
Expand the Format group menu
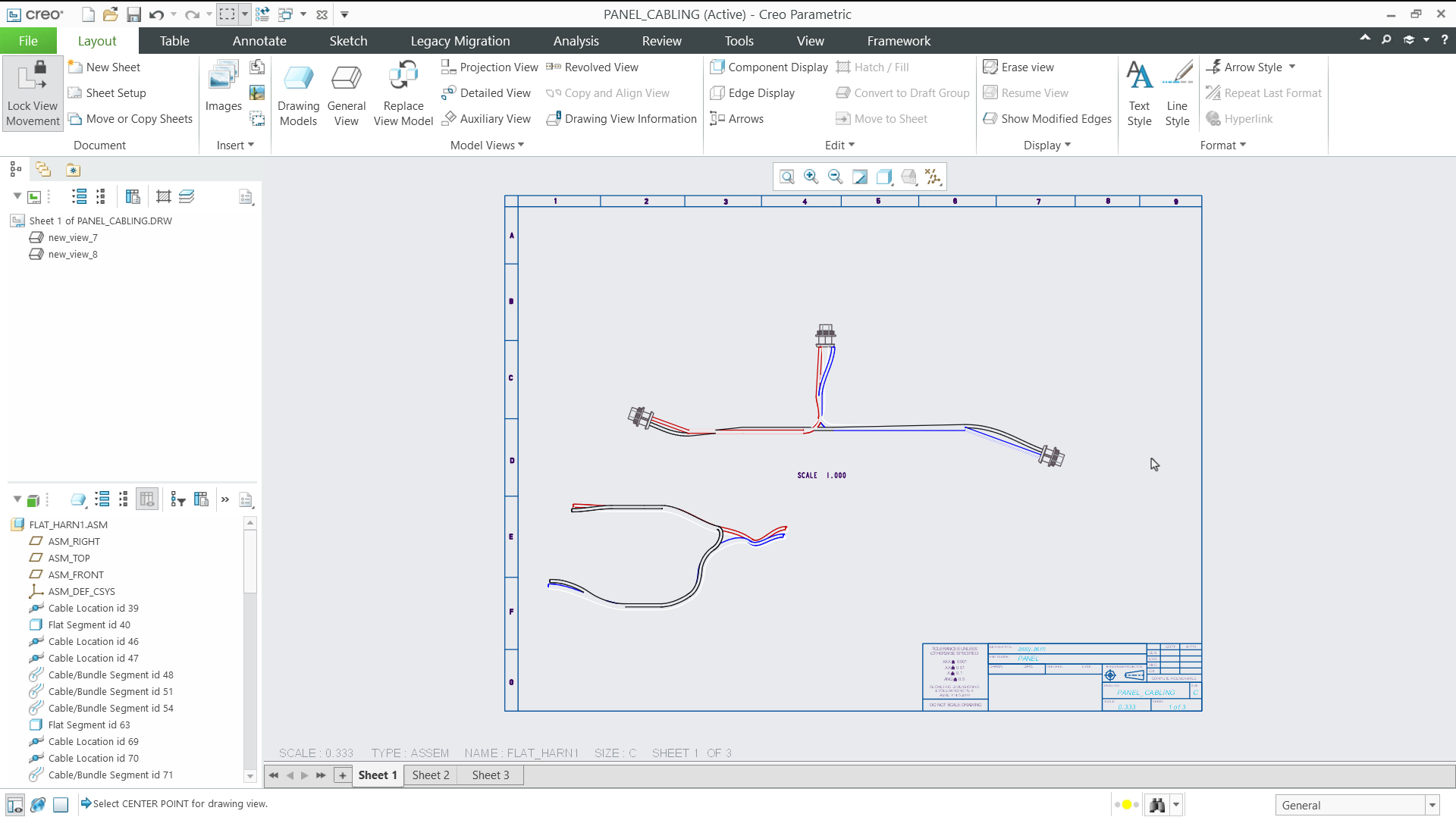coord(1222,146)
